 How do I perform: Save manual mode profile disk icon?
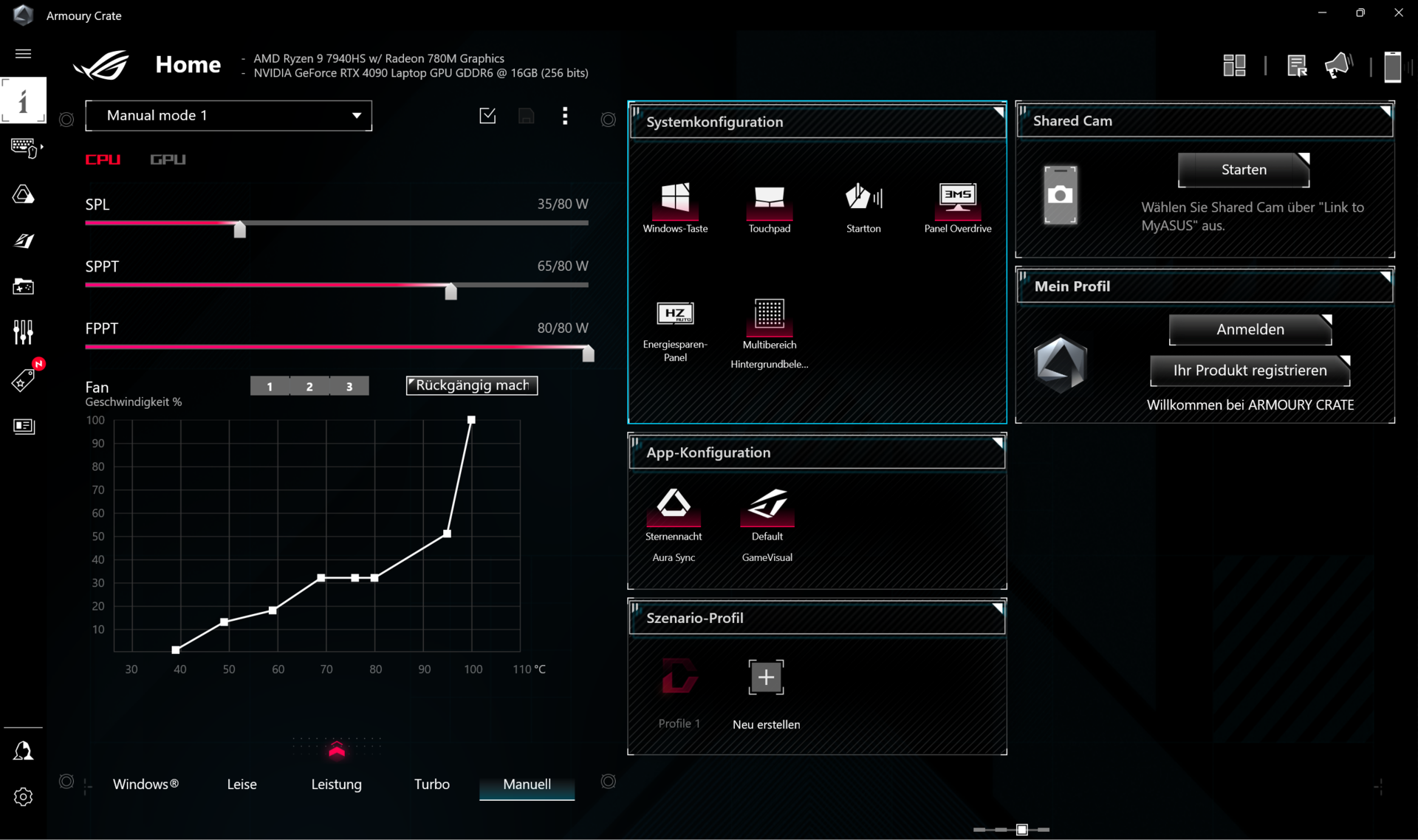coord(526,116)
